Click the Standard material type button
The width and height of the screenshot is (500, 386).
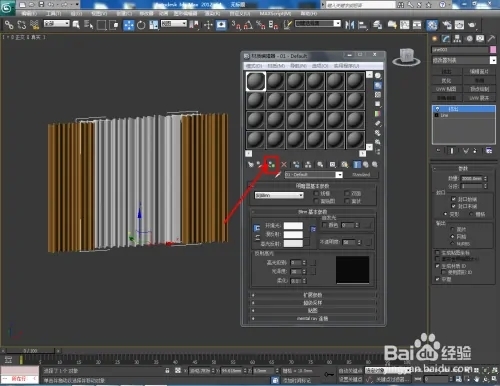coord(361,175)
